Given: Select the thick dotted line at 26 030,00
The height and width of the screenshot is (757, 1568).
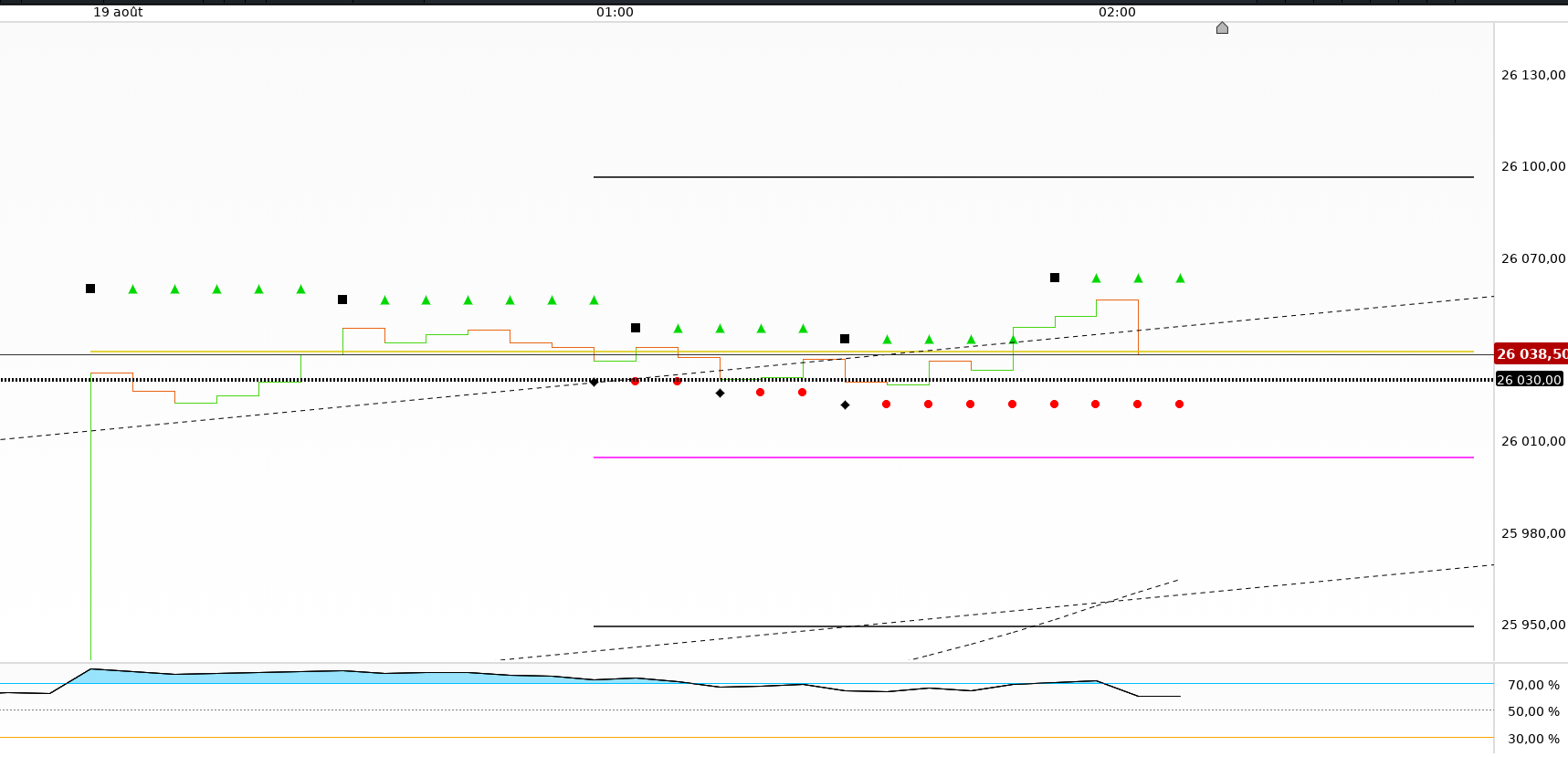Looking at the screenshot, I should (747, 379).
